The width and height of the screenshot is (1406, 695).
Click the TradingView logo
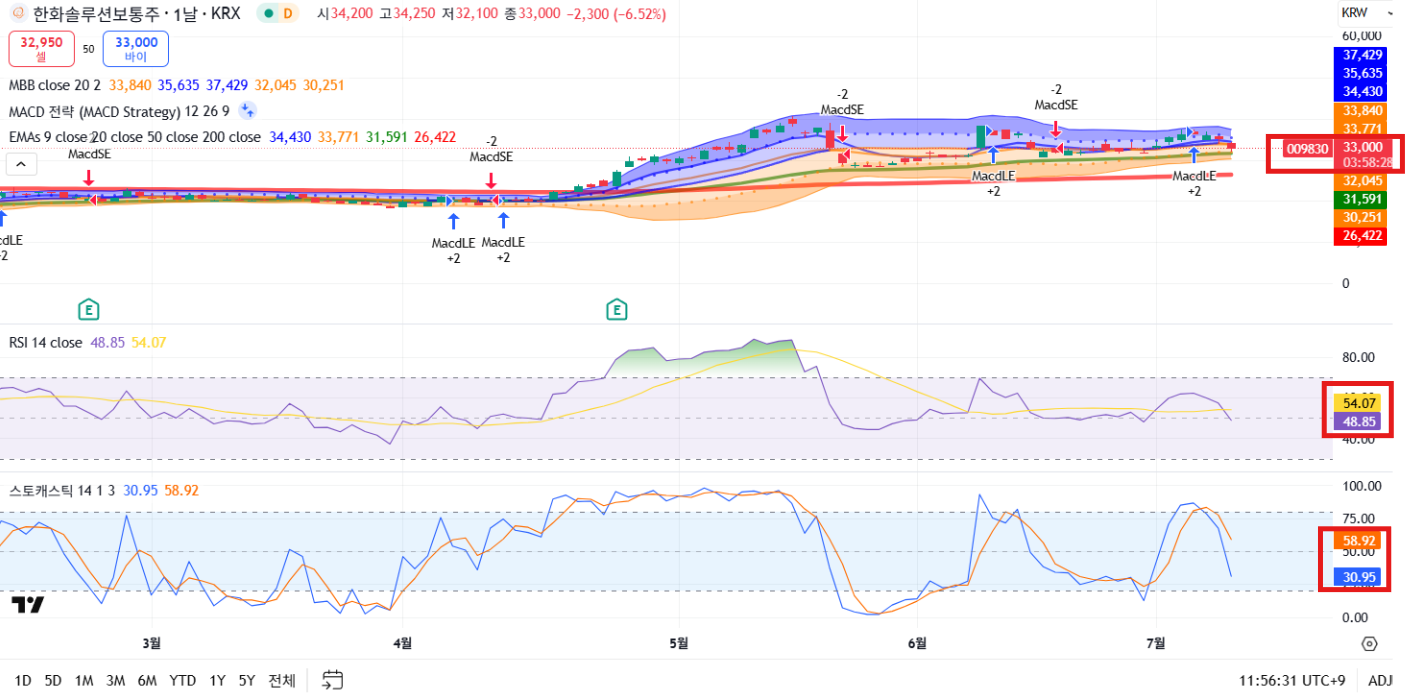click(27, 604)
